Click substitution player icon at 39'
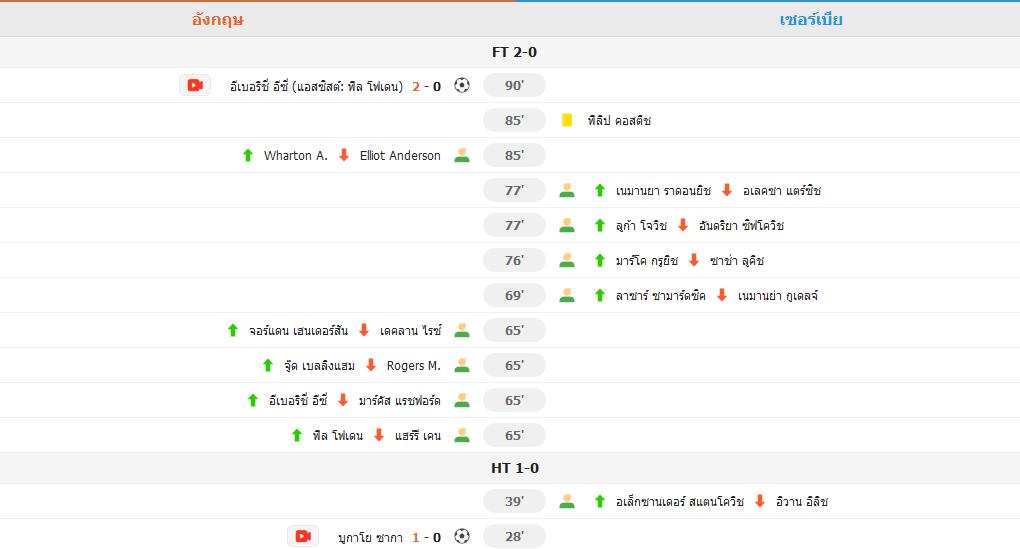The width and height of the screenshot is (1020, 549). pyautogui.click(x=567, y=502)
